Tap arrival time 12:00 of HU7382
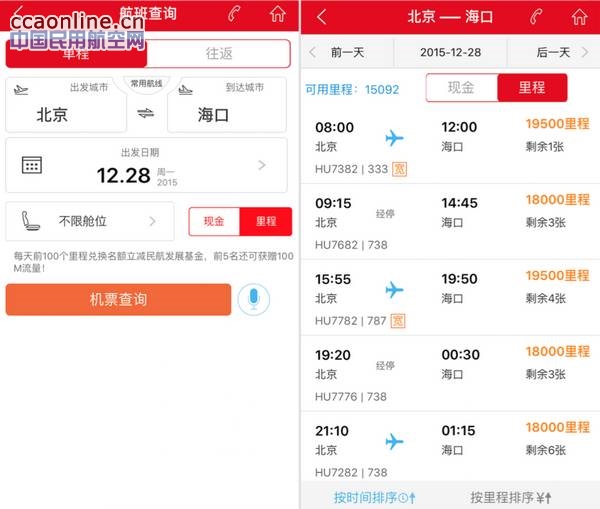Viewport: 600px width, 509px height. click(459, 127)
